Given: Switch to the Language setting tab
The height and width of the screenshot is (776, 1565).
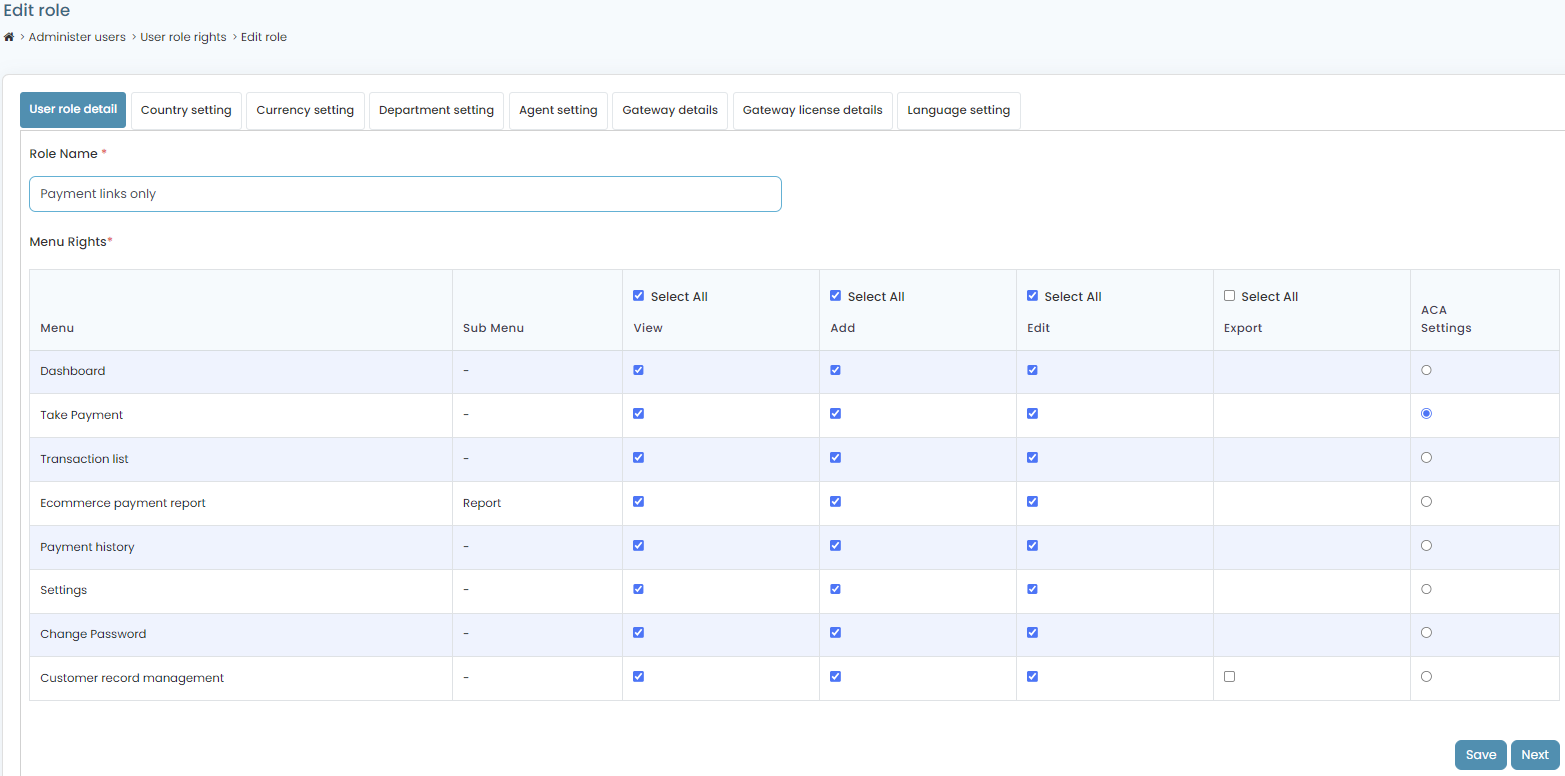Looking at the screenshot, I should coord(958,110).
